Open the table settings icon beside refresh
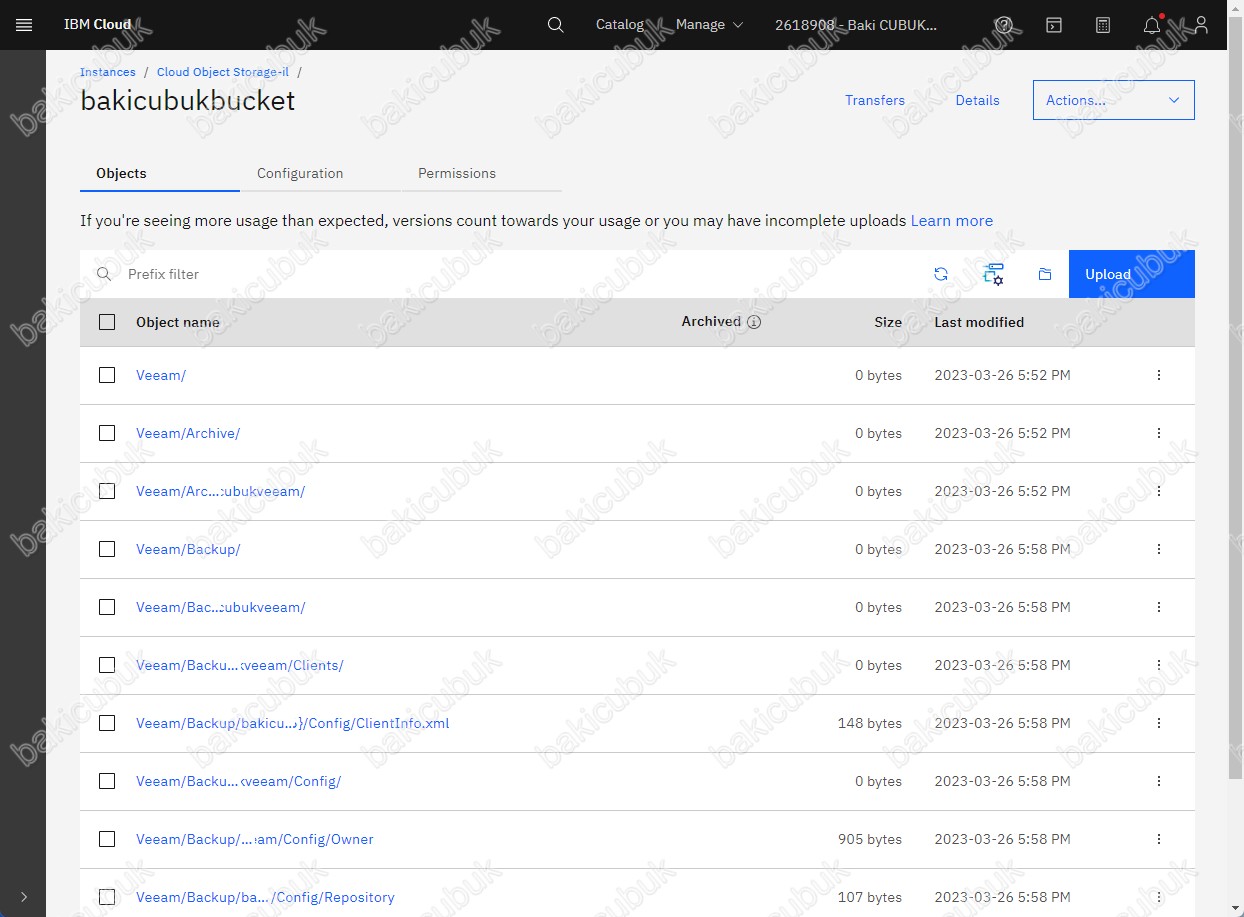 click(993, 274)
